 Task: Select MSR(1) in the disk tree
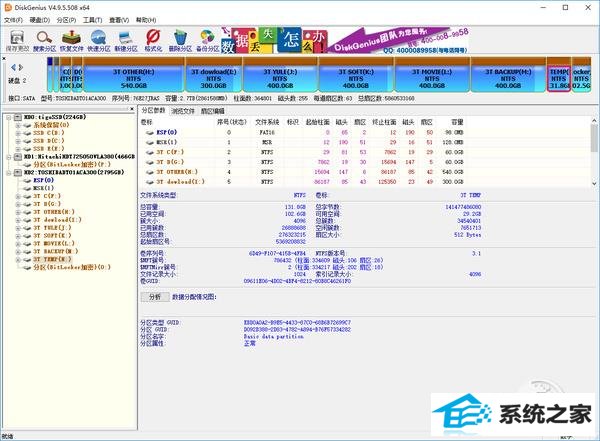[x=43, y=188]
